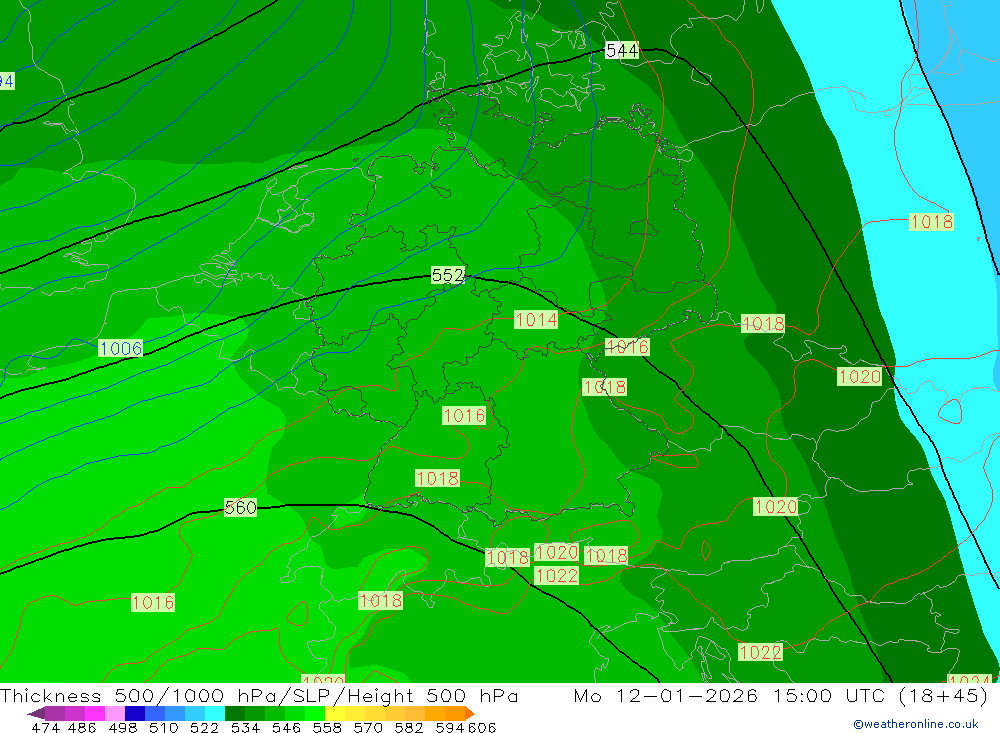This screenshot has height=733, width=1000.
Task: Click the 594 legend value
Action: point(449,727)
